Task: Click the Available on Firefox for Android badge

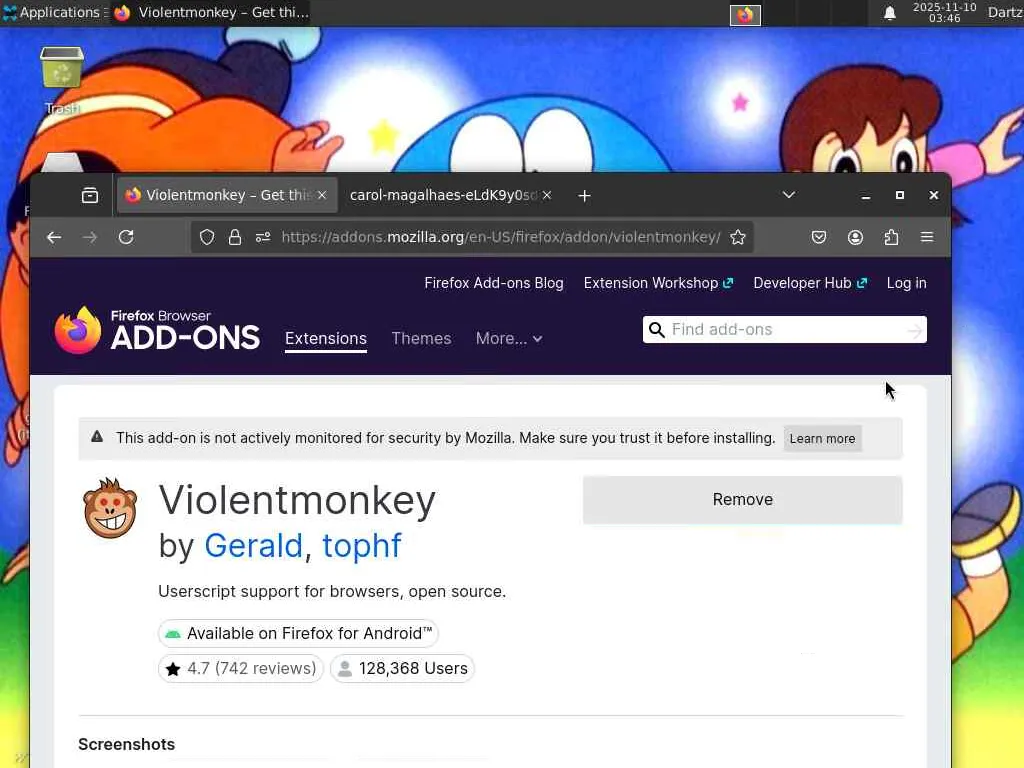Action: click(298, 633)
